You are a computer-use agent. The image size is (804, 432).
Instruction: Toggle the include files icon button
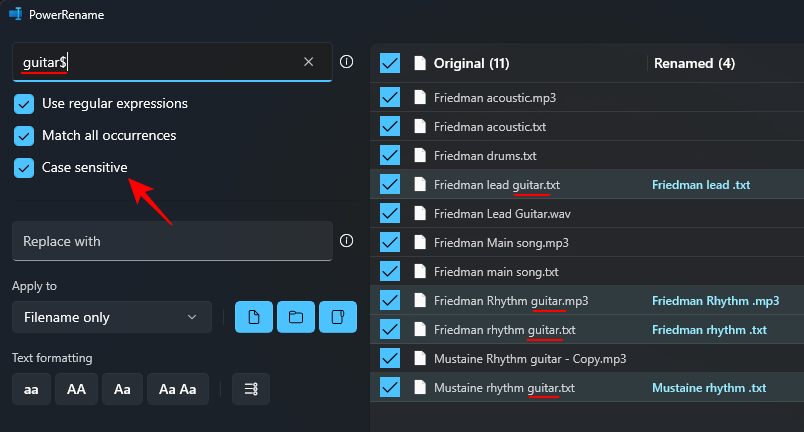[x=254, y=317]
